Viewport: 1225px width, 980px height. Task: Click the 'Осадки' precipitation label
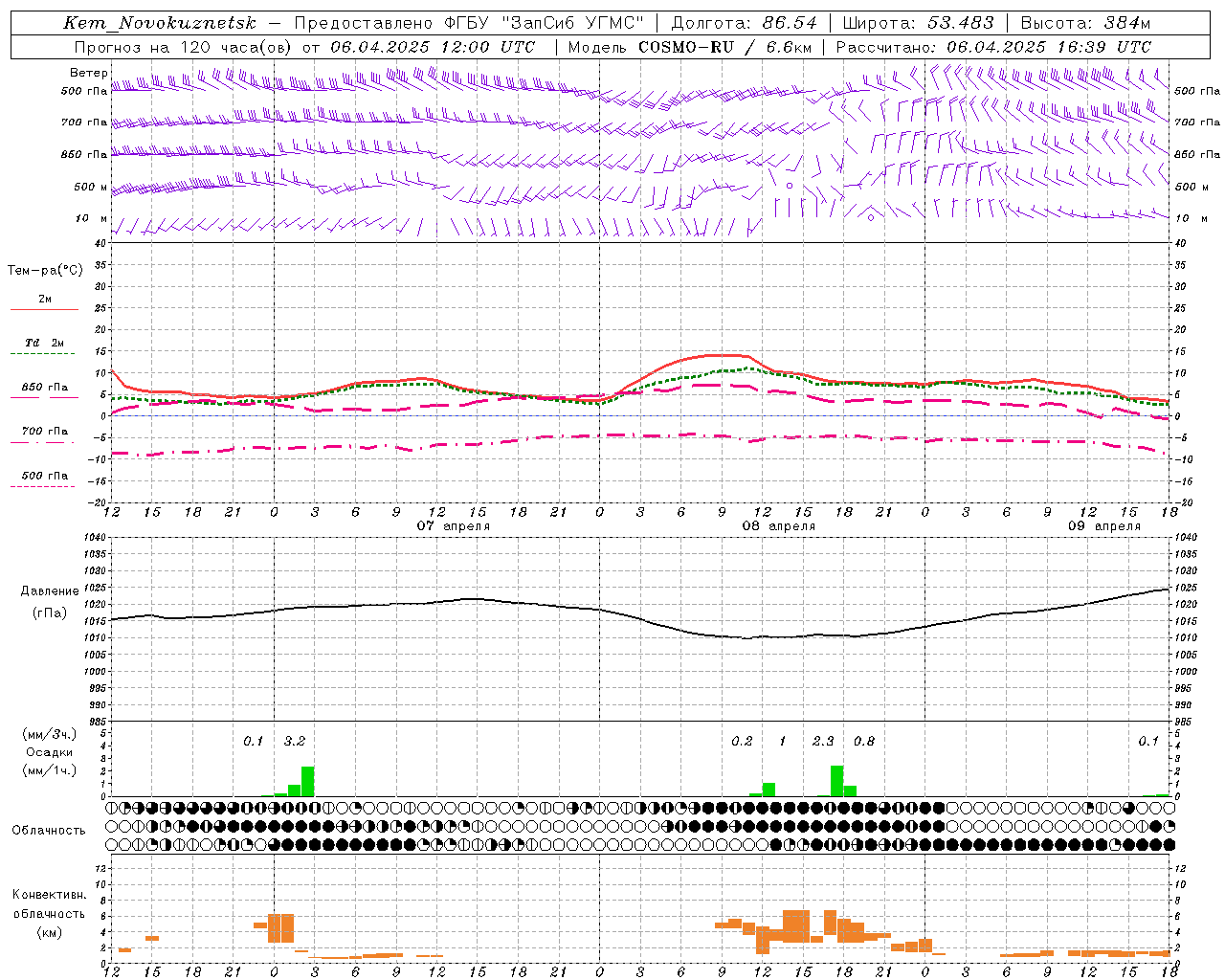point(50,752)
